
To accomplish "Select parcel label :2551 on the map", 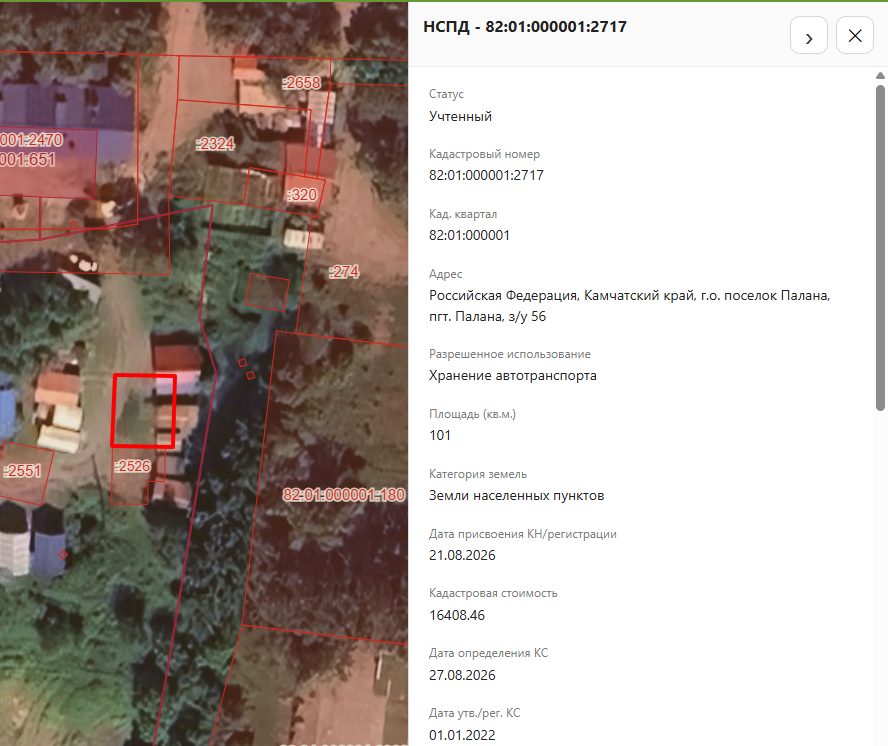I will click(23, 471).
